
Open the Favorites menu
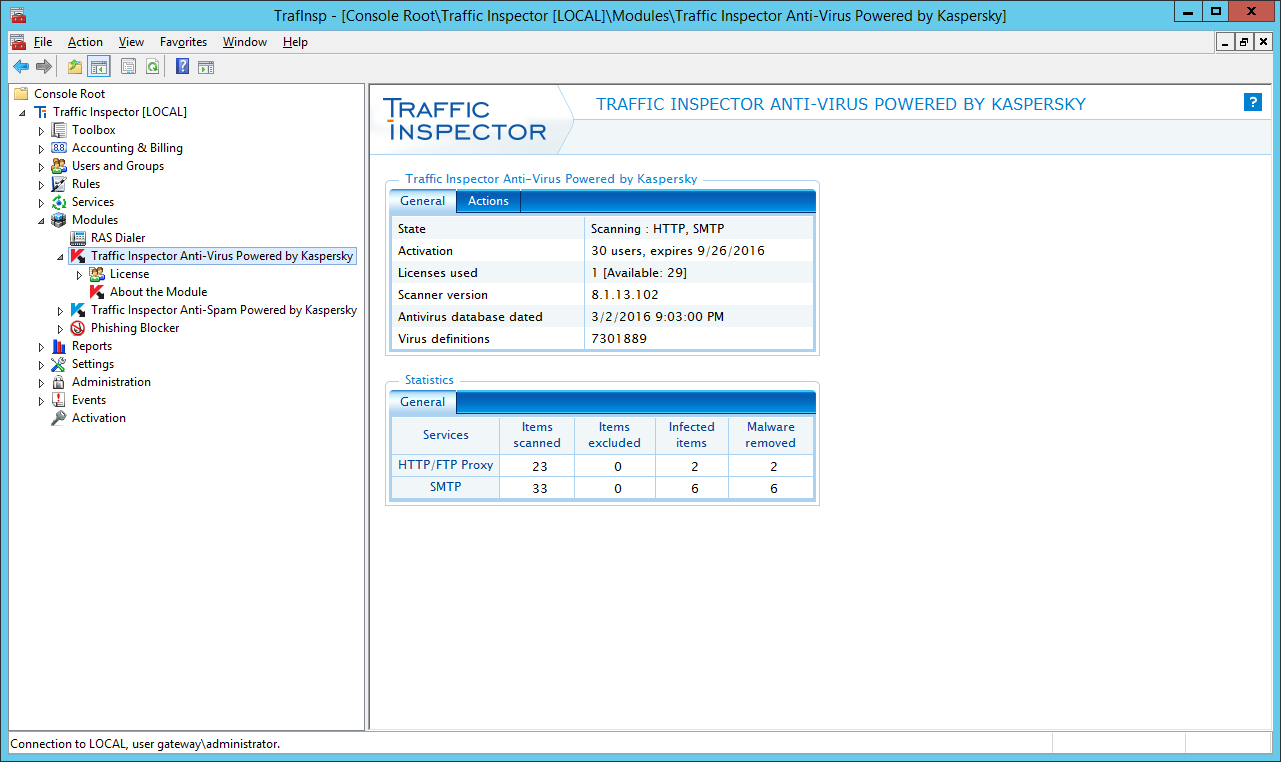coord(183,42)
